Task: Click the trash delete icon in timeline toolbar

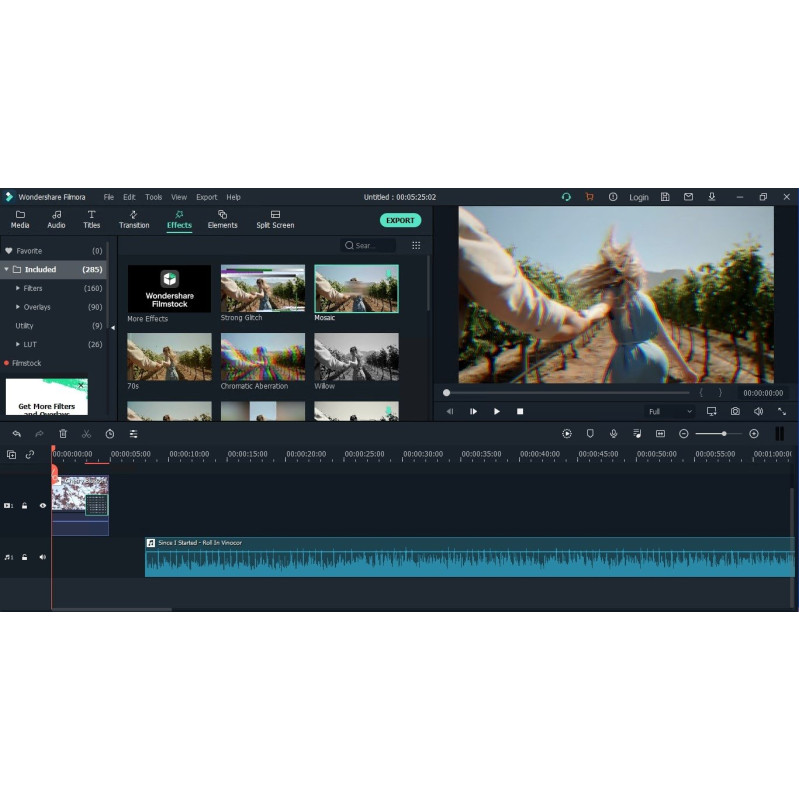Action: (x=63, y=434)
